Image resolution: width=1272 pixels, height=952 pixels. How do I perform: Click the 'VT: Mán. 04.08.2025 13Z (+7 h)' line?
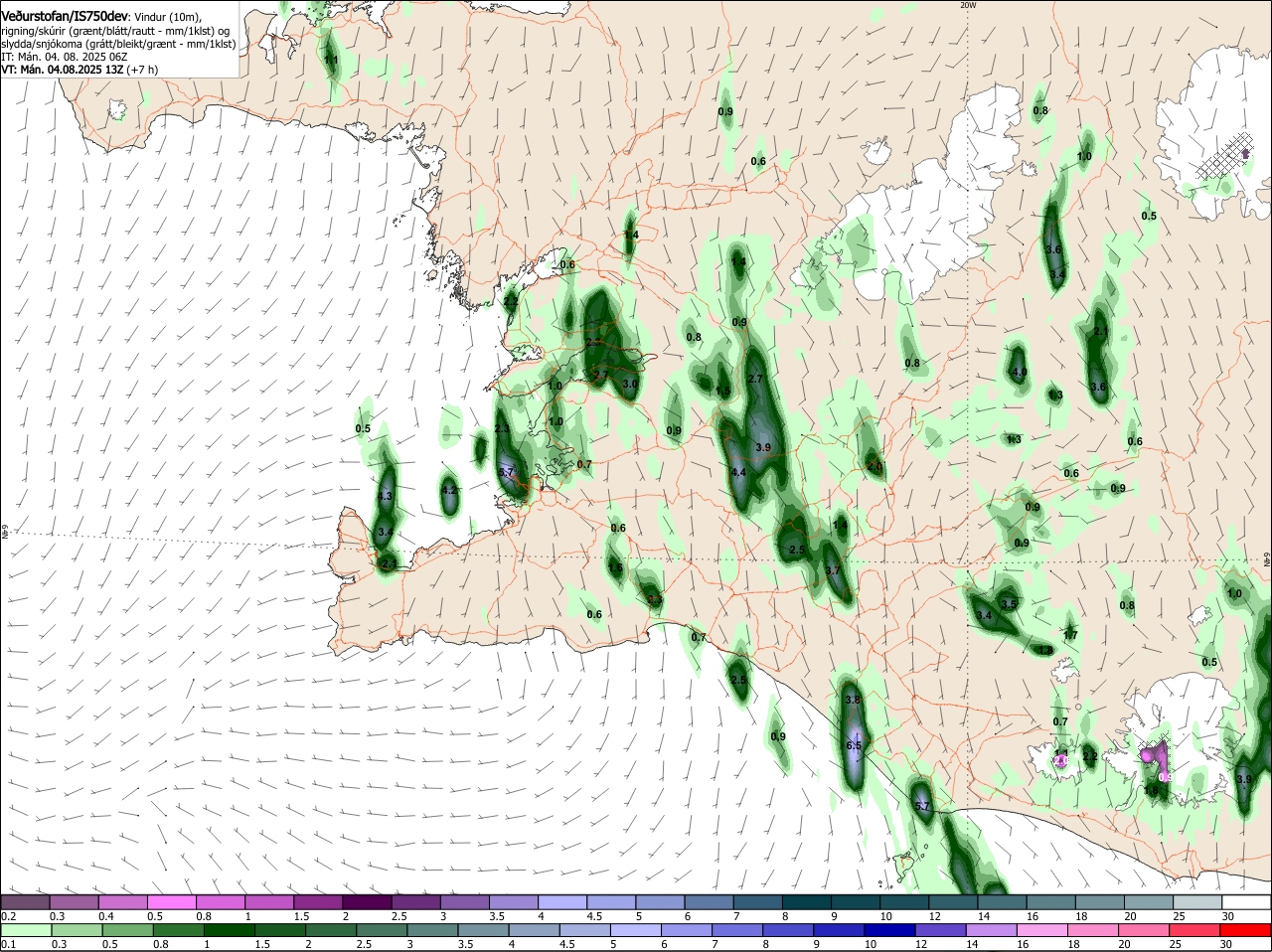(79, 70)
